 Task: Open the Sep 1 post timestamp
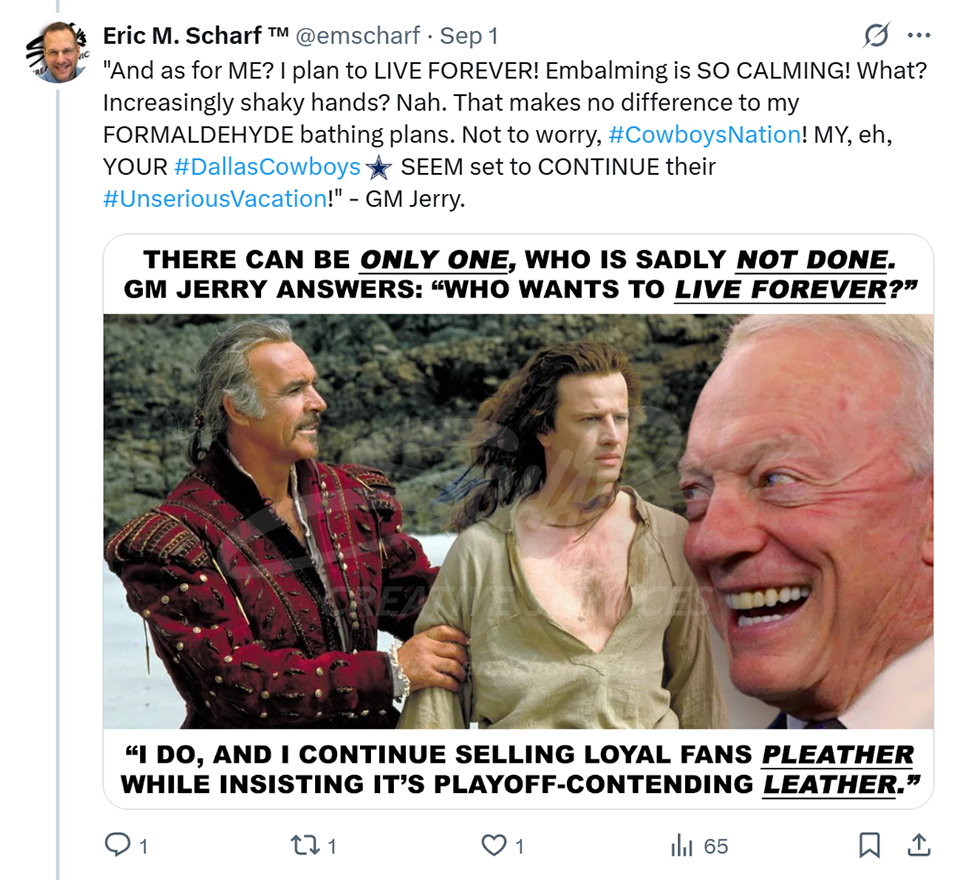tap(469, 37)
